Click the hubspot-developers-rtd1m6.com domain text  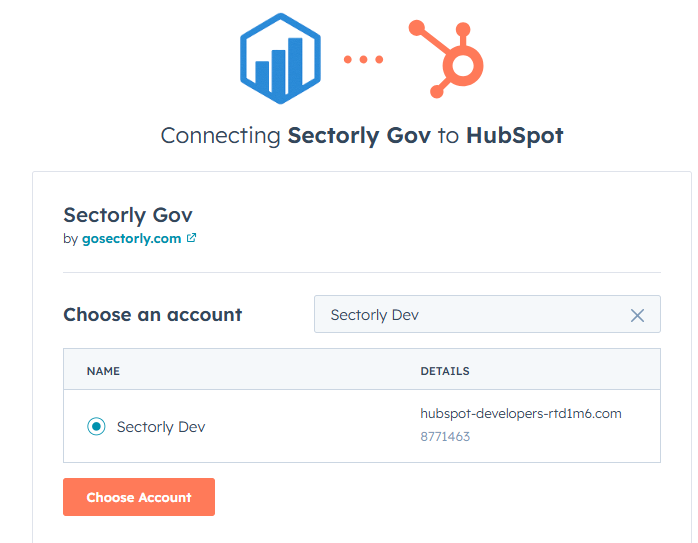tap(521, 414)
